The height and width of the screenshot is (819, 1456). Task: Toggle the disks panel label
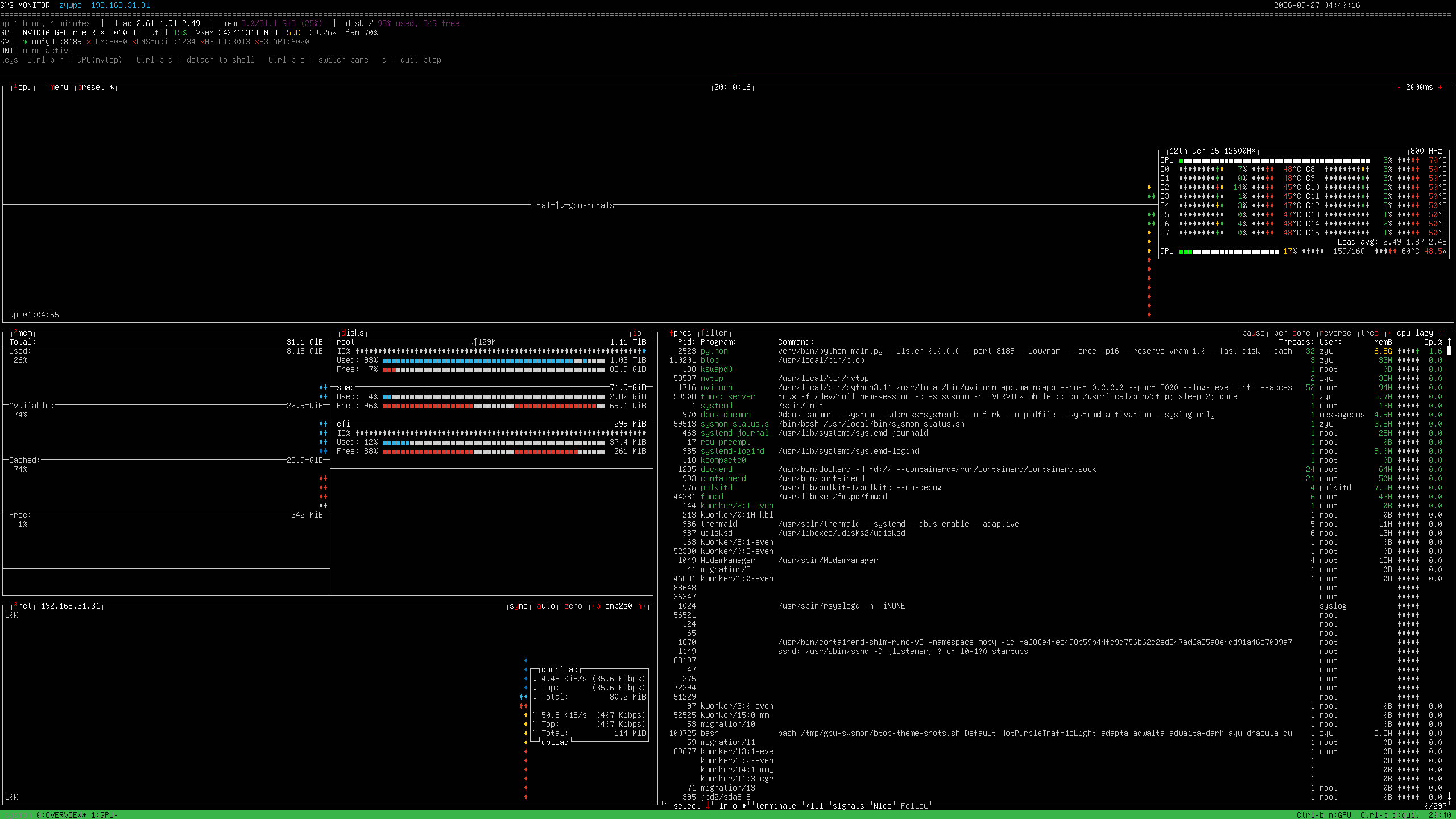point(353,333)
